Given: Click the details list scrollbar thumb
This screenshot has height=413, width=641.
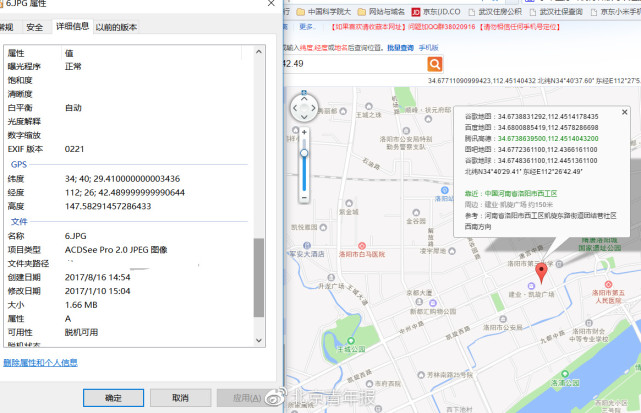Looking at the screenshot, I should tap(258, 278).
